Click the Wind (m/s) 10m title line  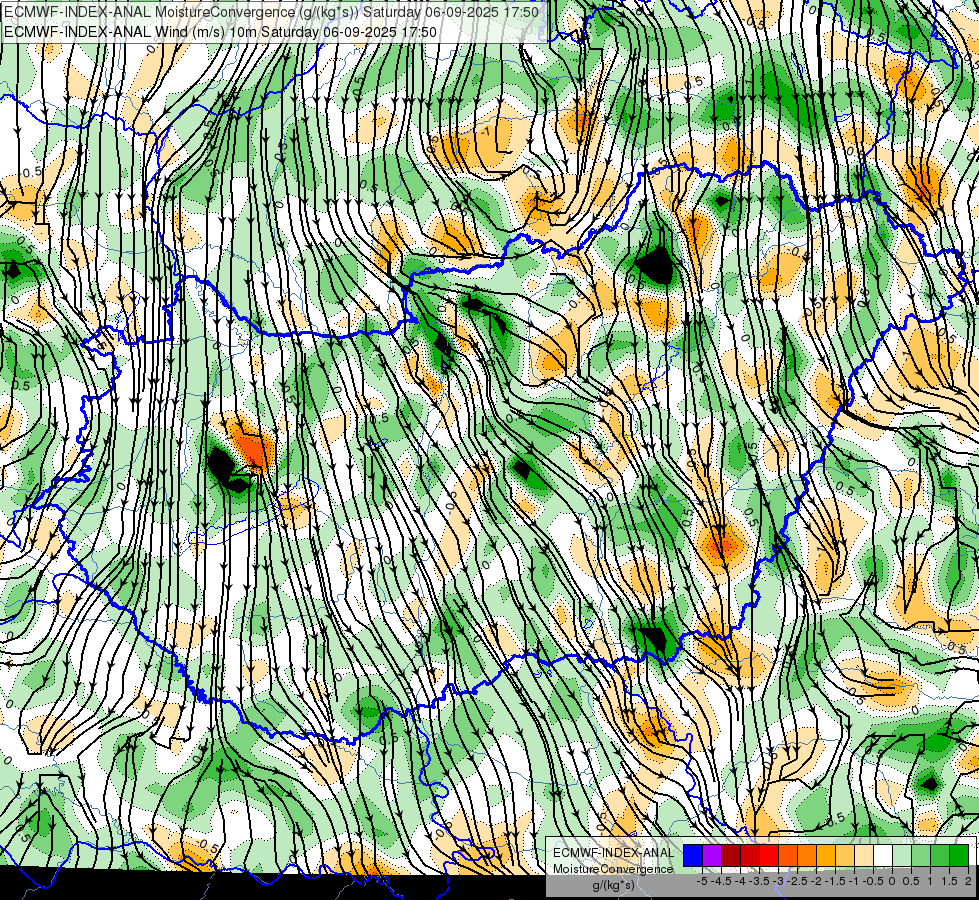tap(220, 31)
